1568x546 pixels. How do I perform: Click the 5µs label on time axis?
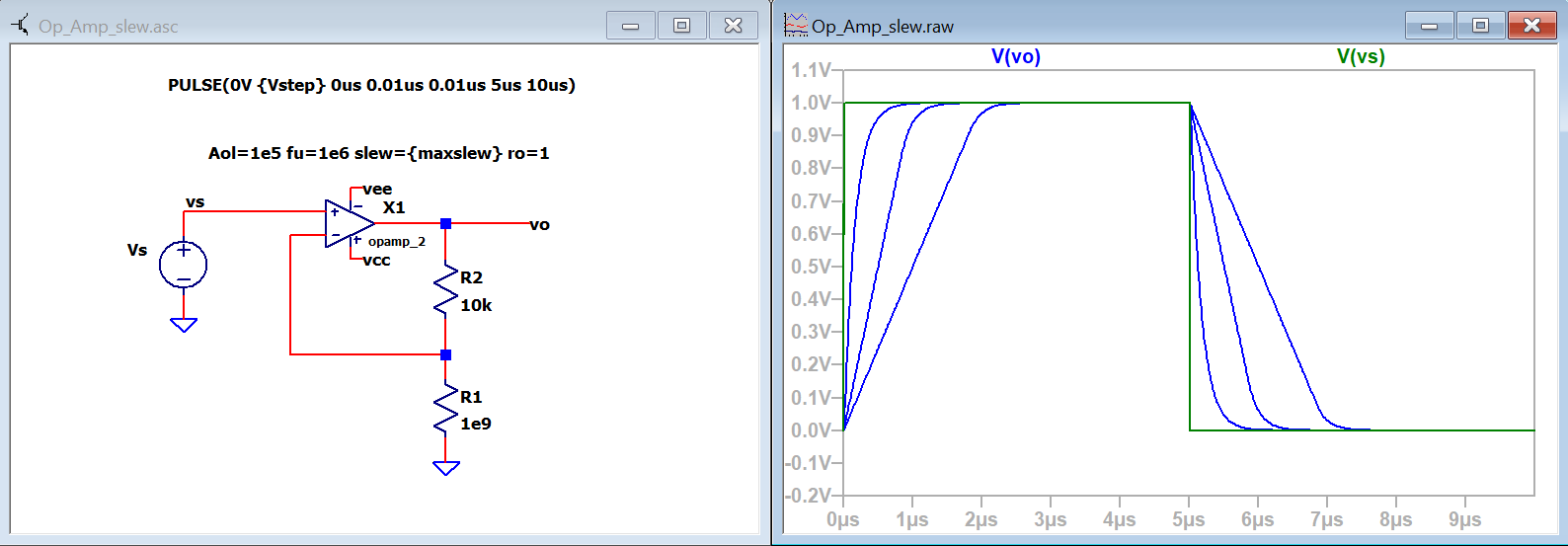coord(1188,519)
